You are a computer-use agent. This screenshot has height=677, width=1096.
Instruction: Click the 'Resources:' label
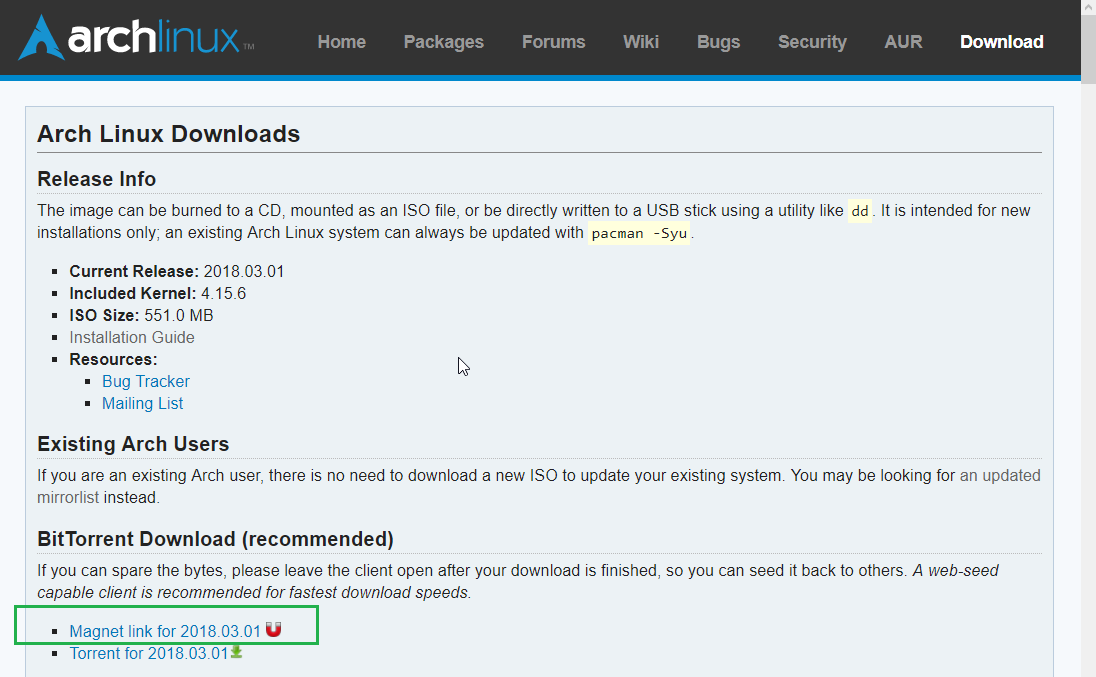click(x=113, y=359)
